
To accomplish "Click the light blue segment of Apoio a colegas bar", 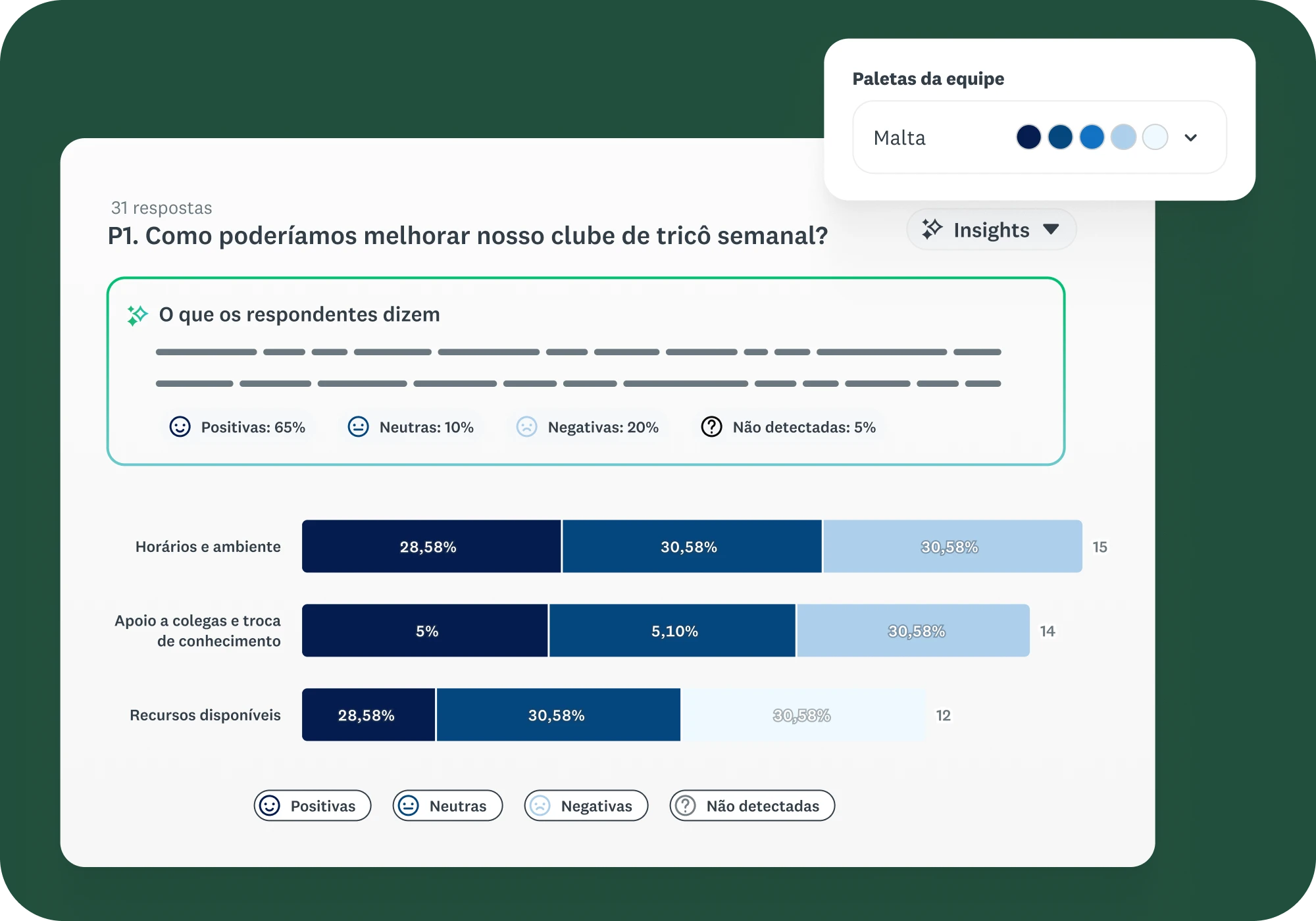I will click(913, 631).
